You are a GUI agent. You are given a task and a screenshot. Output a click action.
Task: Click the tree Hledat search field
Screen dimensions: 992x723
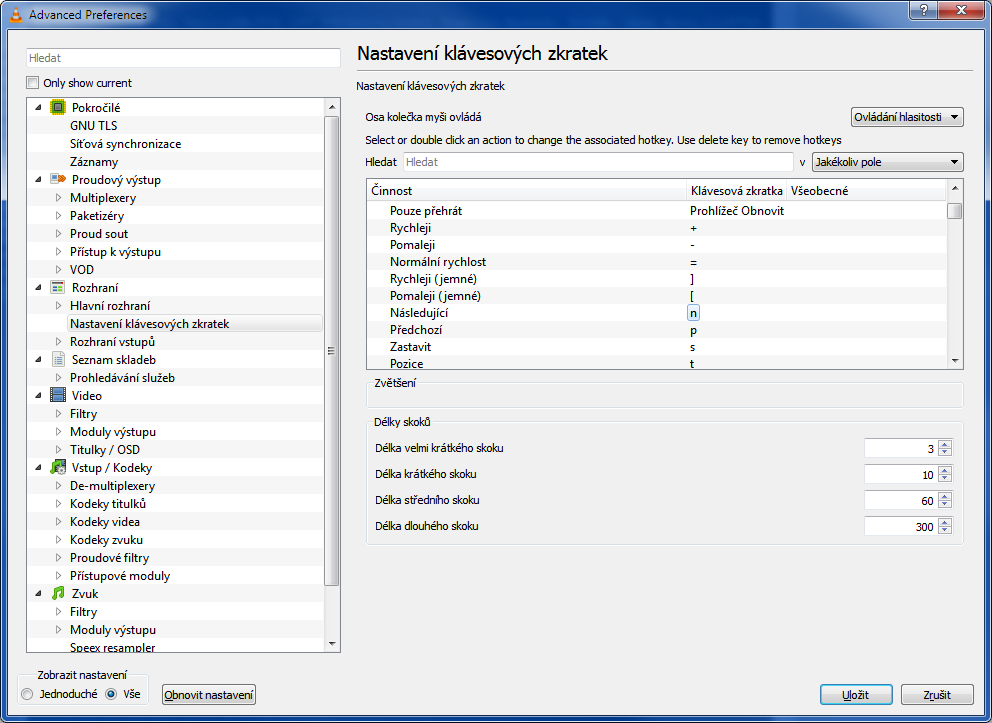click(183, 58)
